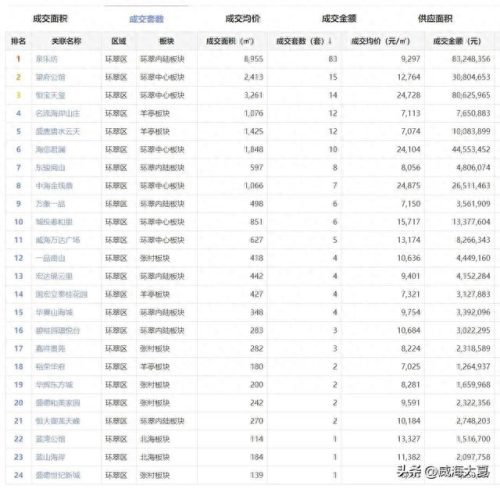The image size is (500, 489).
Task: Open the 盛德和美家园 project link
Action: coord(58,403)
